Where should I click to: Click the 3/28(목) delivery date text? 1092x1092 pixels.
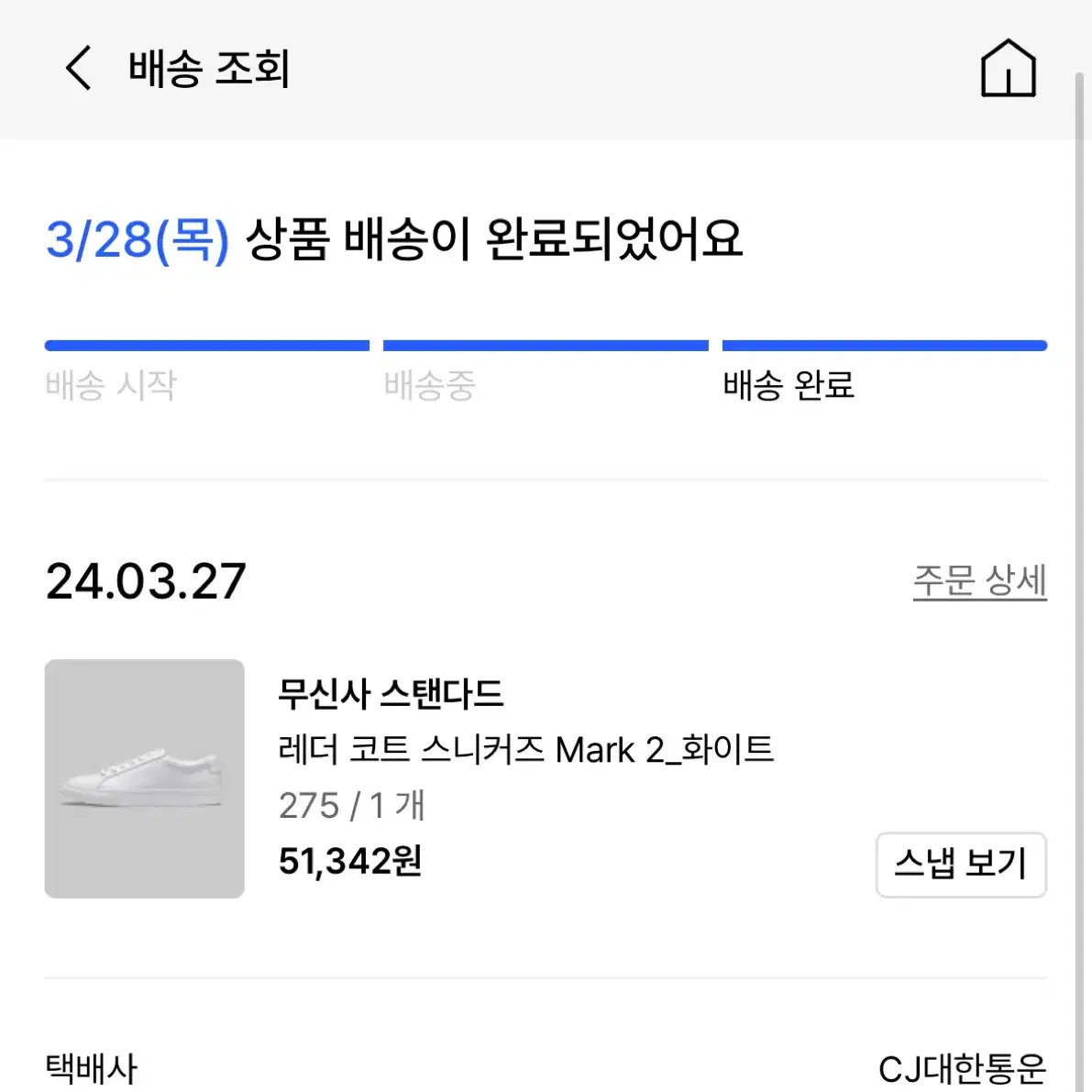tap(138, 240)
